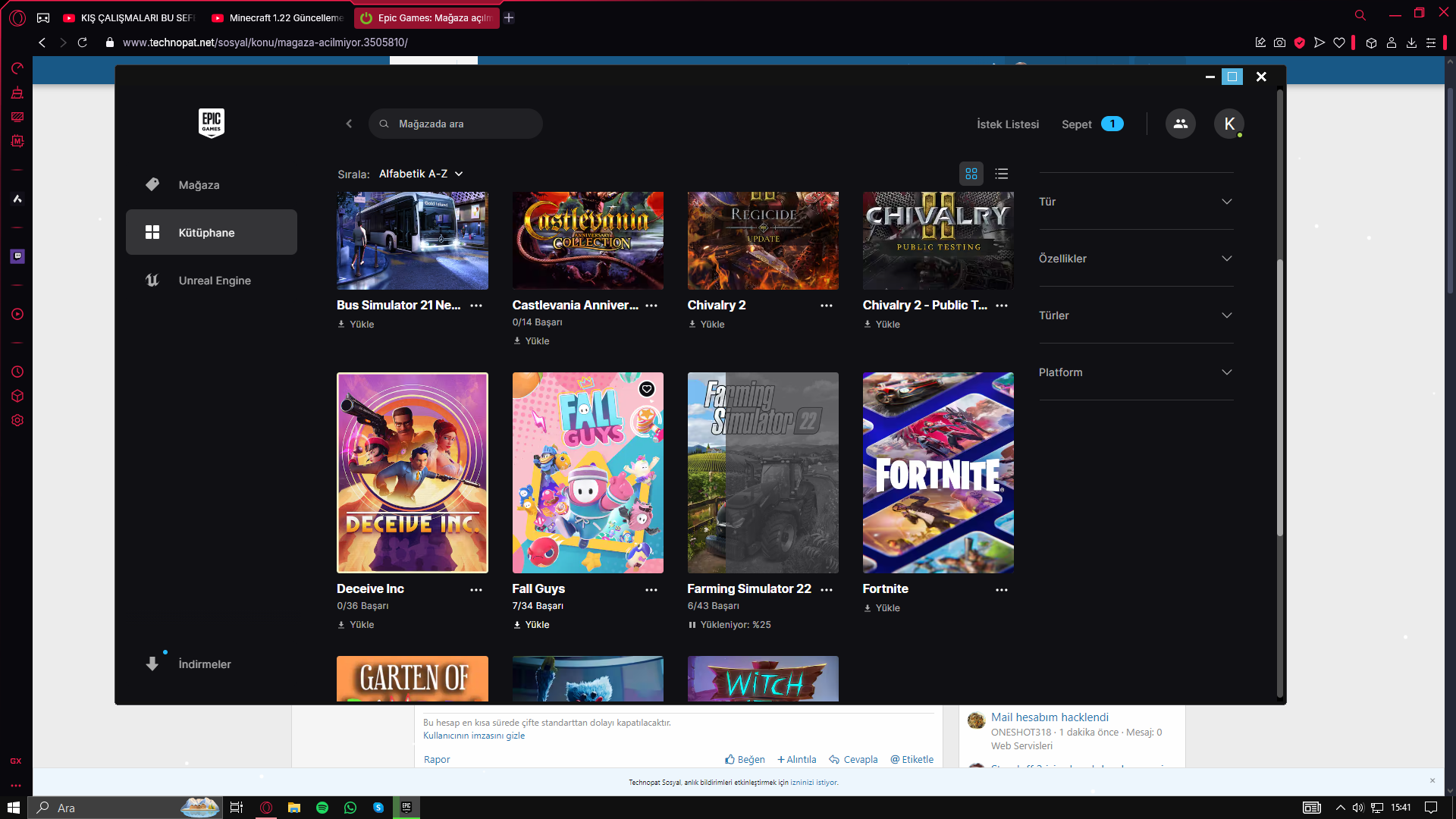Go back with the arrow beside search
Screen dimensions: 1456x819
coord(349,124)
